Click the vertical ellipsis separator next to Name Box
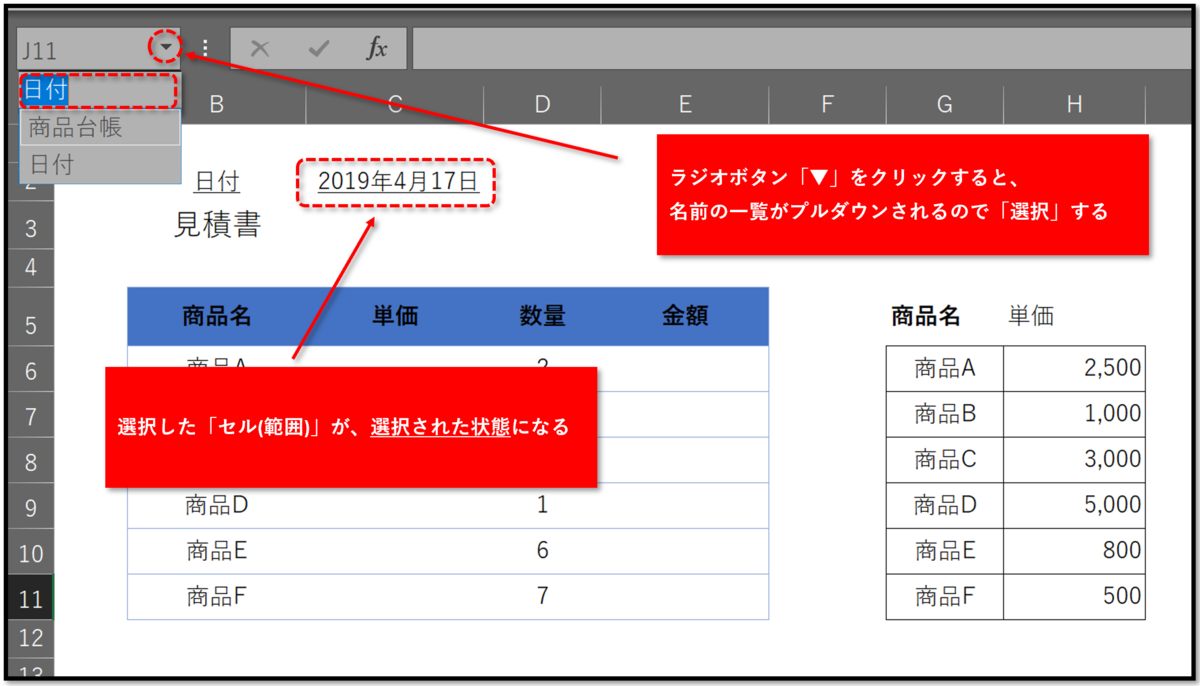Image resolution: width=1200 pixels, height=686 pixels. tap(205, 47)
